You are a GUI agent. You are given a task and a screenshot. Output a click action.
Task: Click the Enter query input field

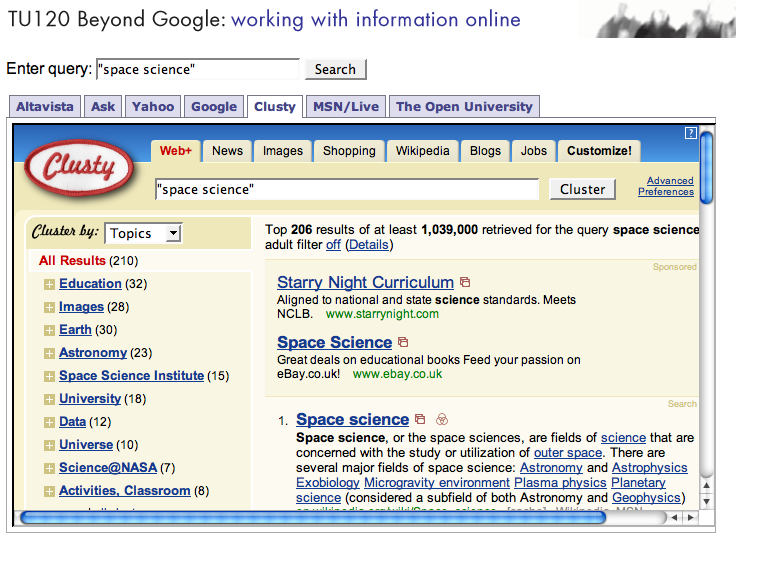pos(198,69)
